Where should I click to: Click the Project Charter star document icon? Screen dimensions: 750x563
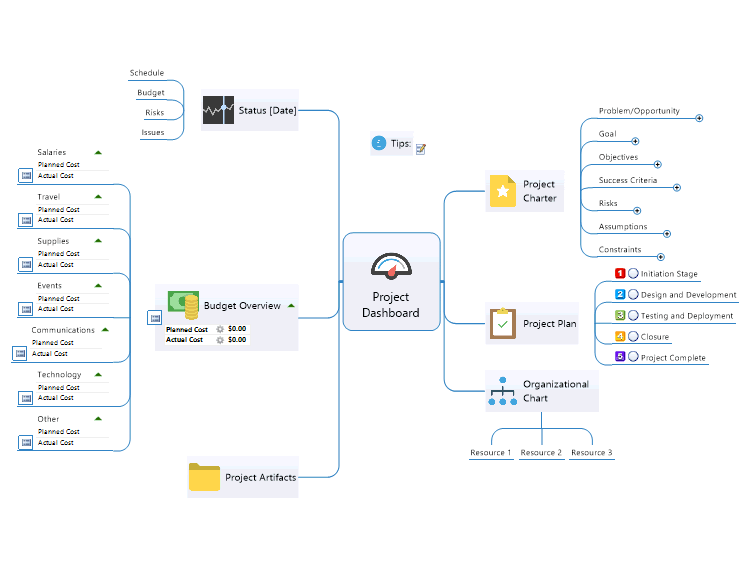(x=502, y=191)
